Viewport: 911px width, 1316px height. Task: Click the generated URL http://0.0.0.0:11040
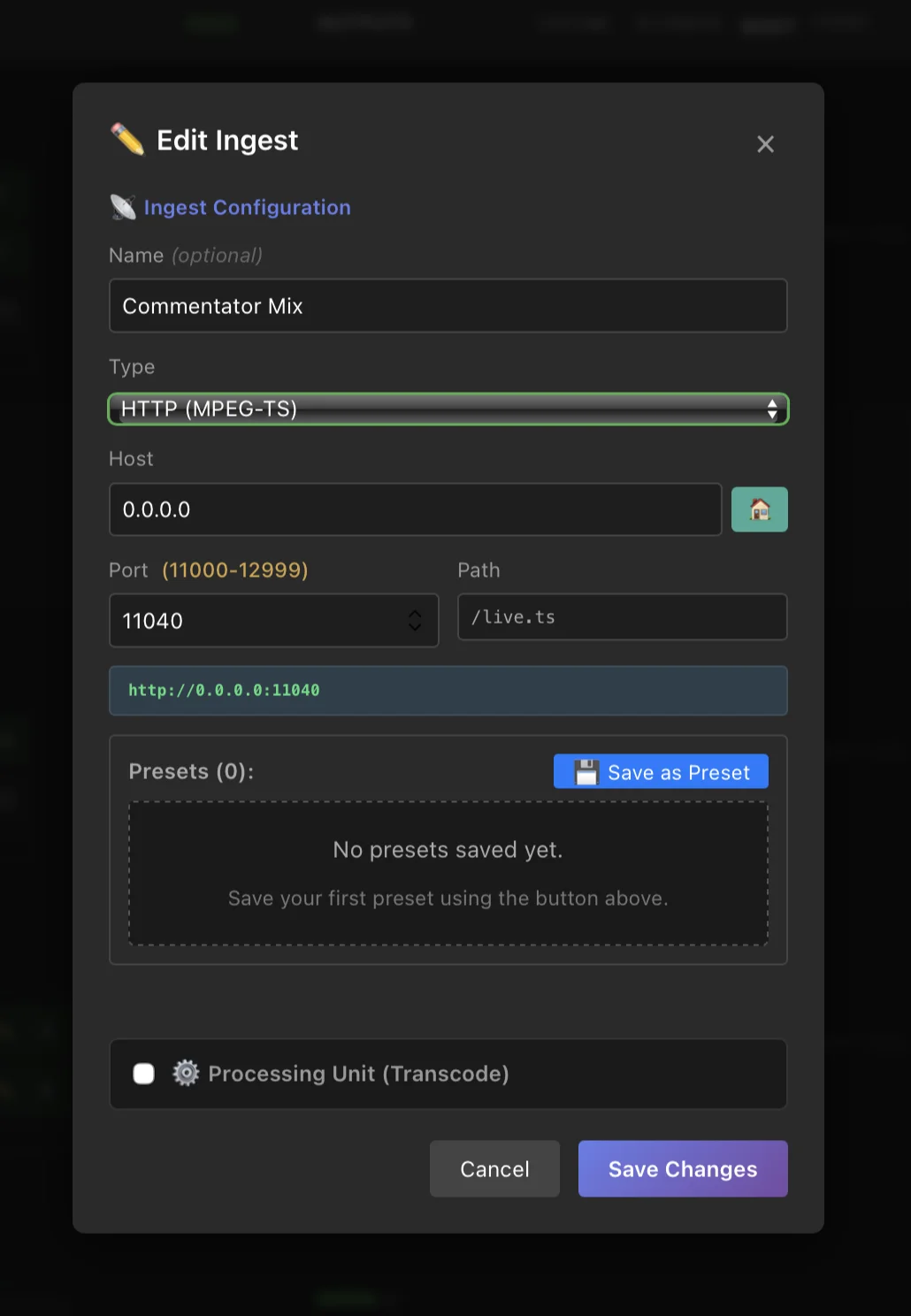pos(224,690)
